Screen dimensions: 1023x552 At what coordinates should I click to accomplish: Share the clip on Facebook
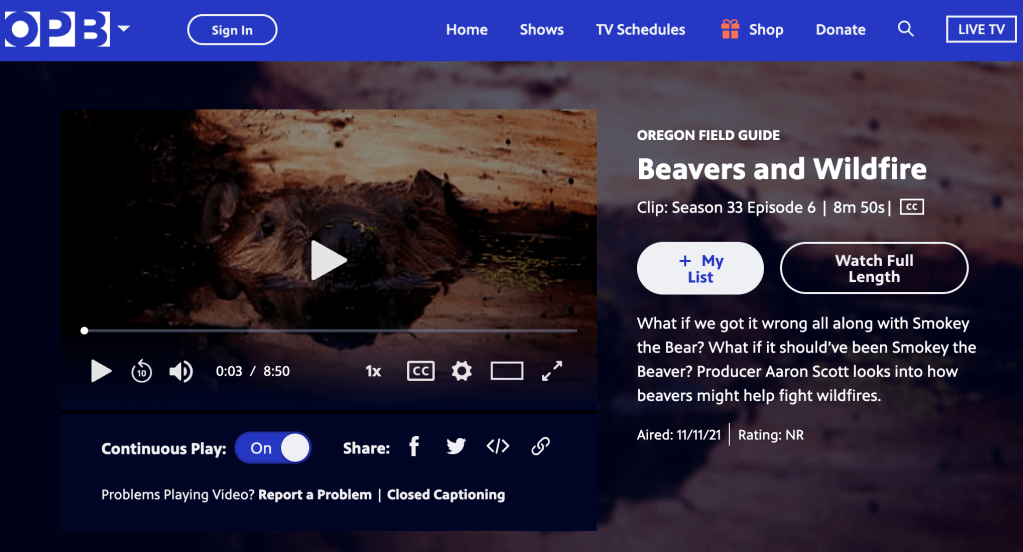point(414,447)
